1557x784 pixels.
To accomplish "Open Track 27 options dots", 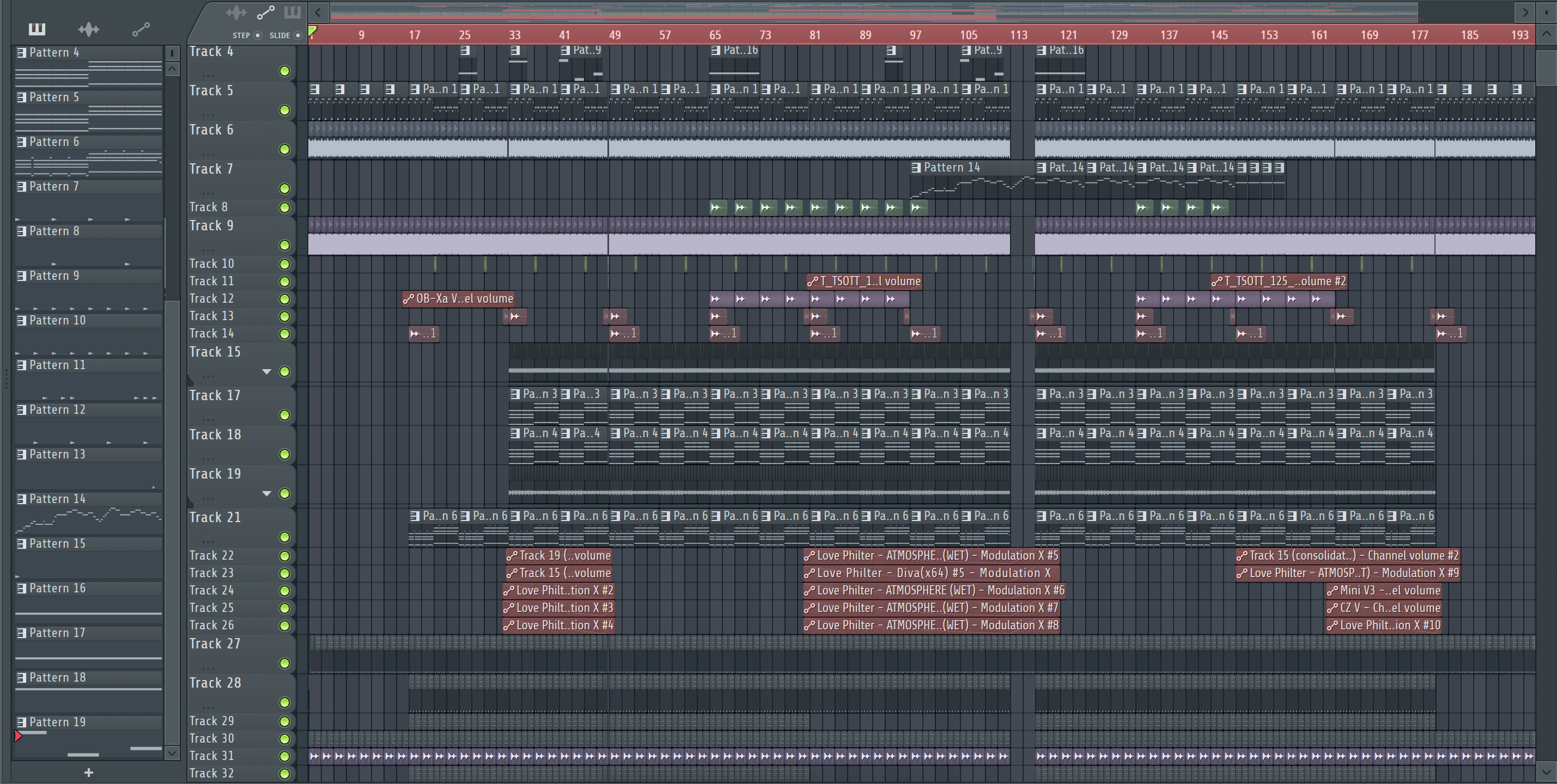I will click(x=208, y=668).
